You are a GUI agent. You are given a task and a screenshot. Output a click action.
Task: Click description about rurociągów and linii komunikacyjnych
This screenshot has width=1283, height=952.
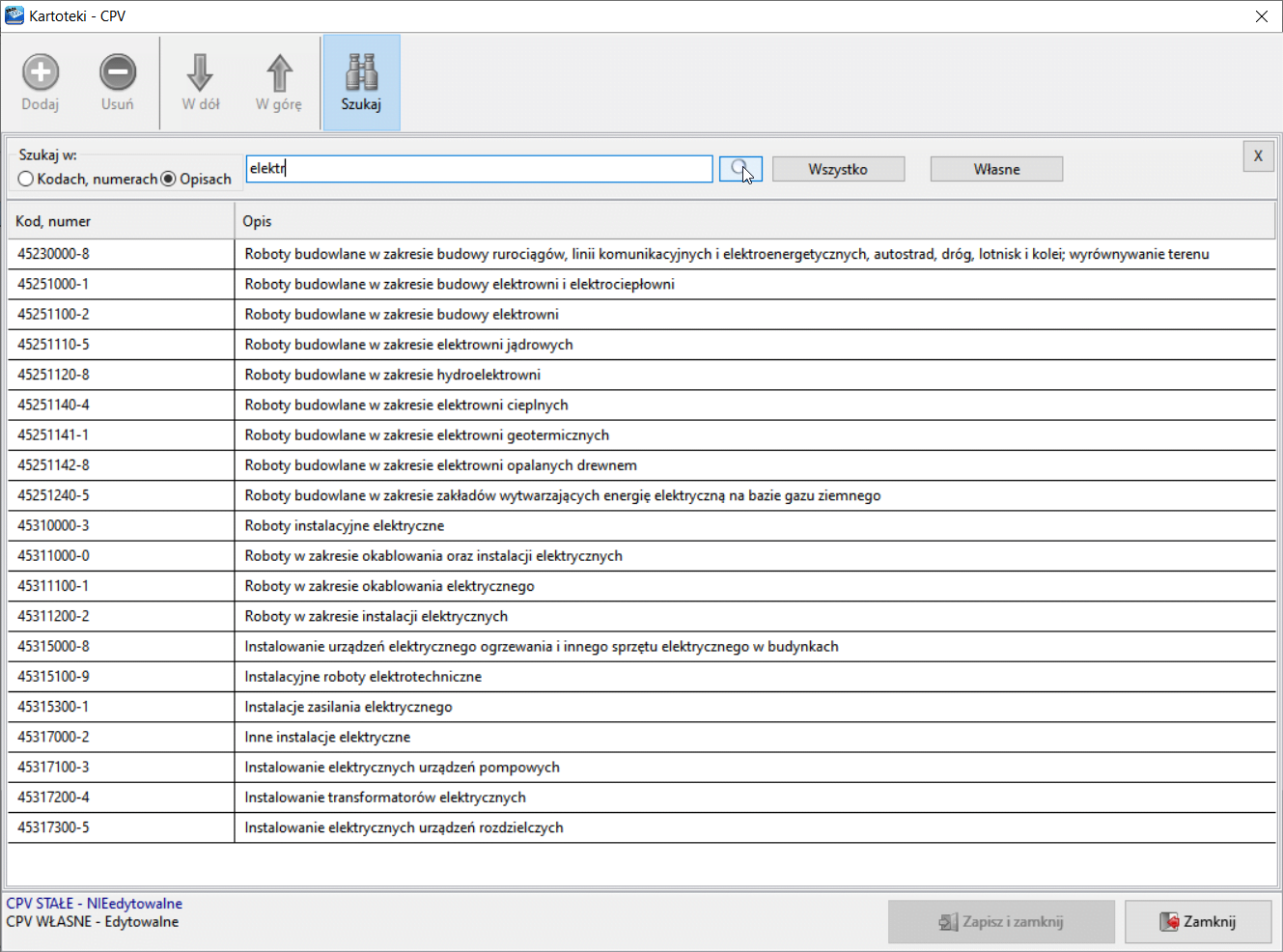(755, 254)
